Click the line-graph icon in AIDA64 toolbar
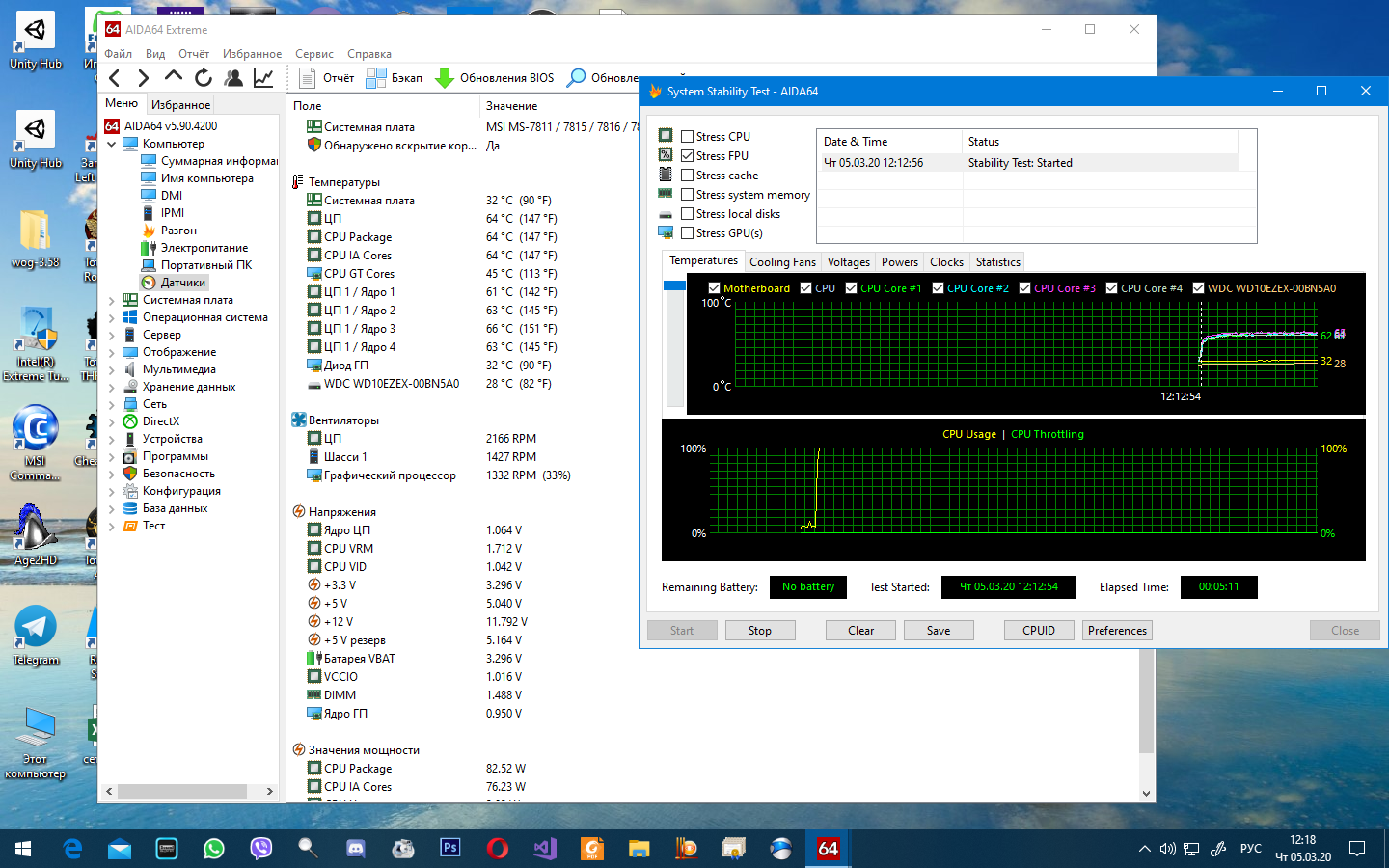The height and width of the screenshot is (868, 1389). pos(263,78)
